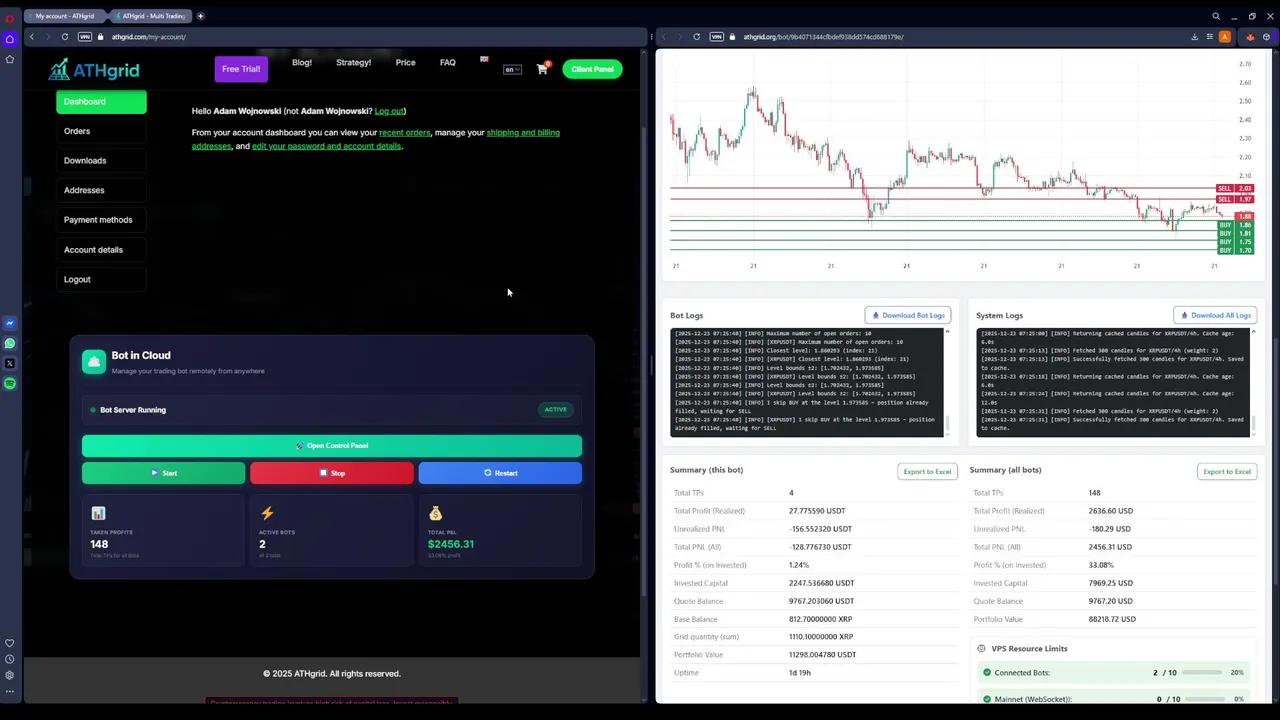Click the ACTIVE status badge

pos(556,409)
